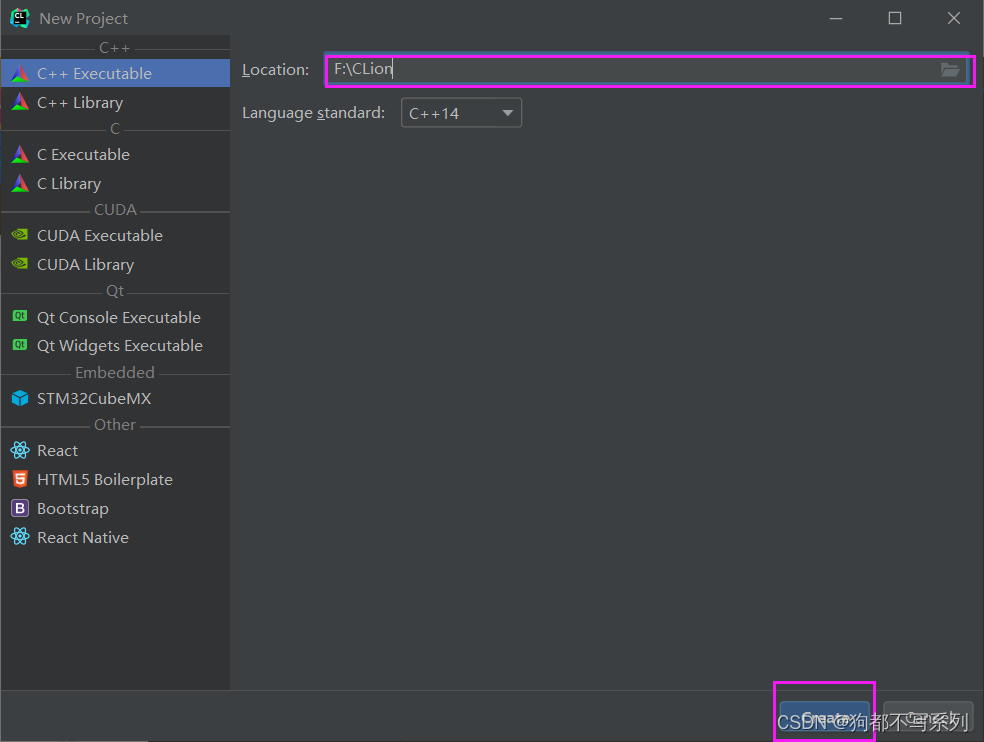The width and height of the screenshot is (984, 742).
Task: Choose the Bootstrap label
Action: coord(73,508)
